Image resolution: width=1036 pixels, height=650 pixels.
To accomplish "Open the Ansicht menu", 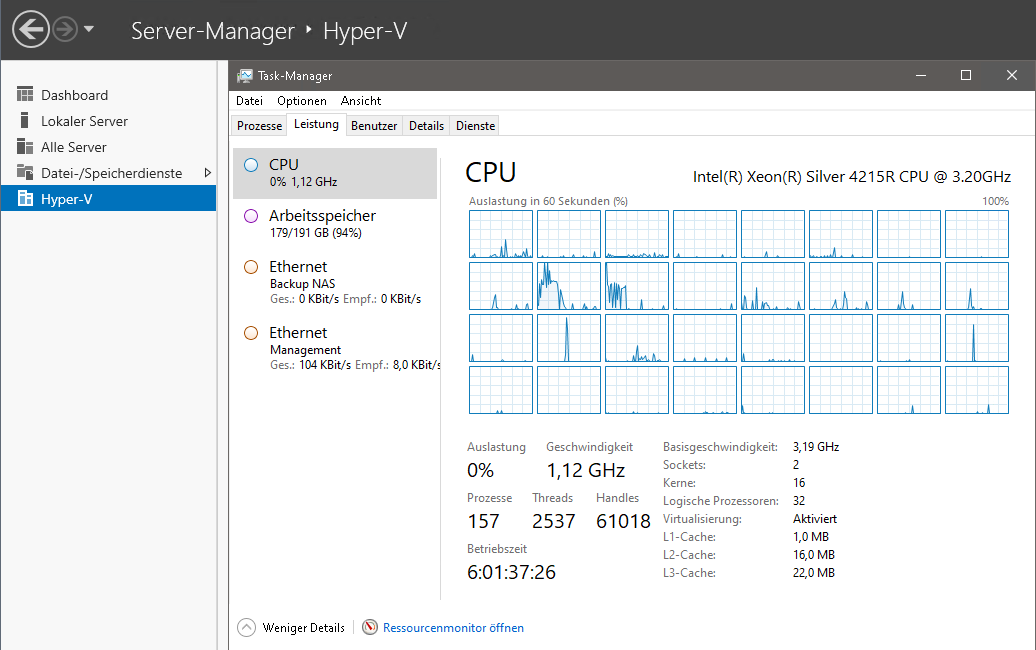I will (x=361, y=100).
